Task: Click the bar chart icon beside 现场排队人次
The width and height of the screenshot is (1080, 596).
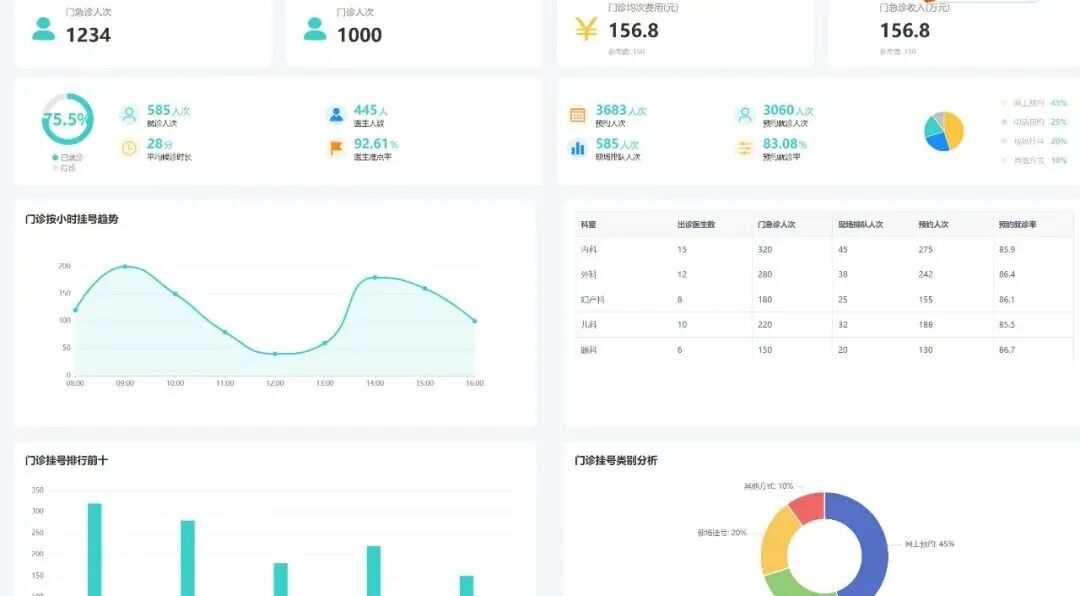Action: pos(578,149)
